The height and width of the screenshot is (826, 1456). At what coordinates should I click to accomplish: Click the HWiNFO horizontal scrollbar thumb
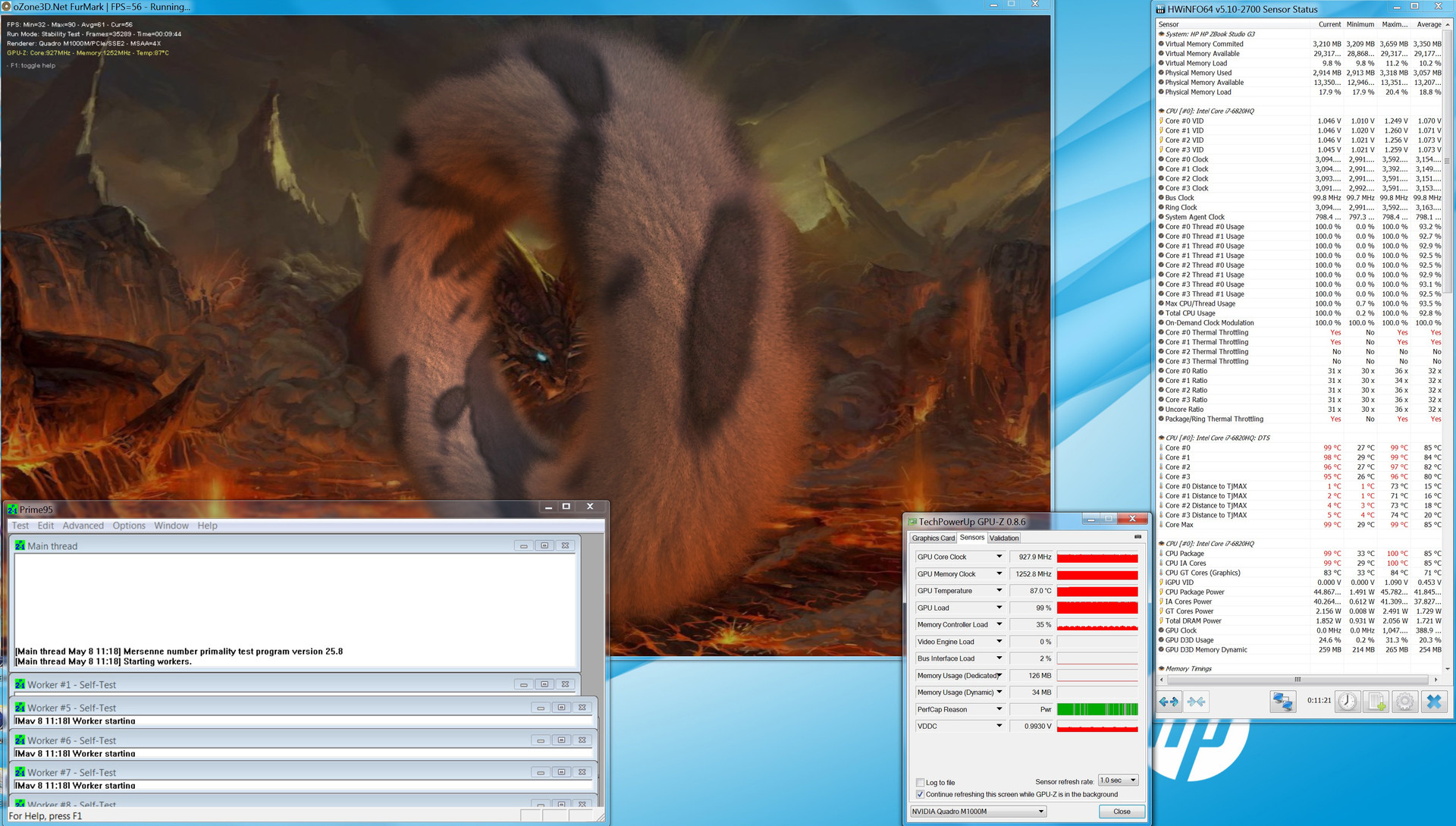1297,680
